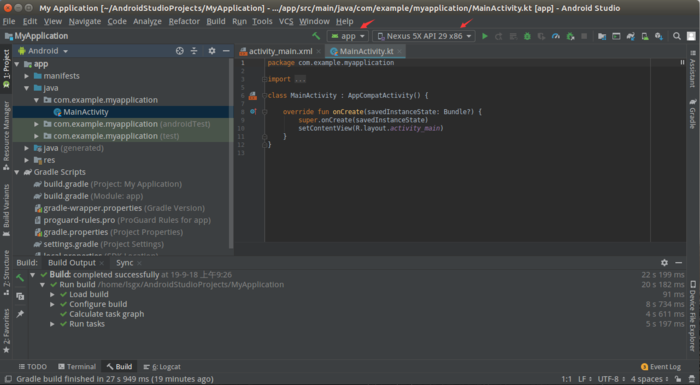Run the app with green play button
The image size is (700, 385).
485,36
